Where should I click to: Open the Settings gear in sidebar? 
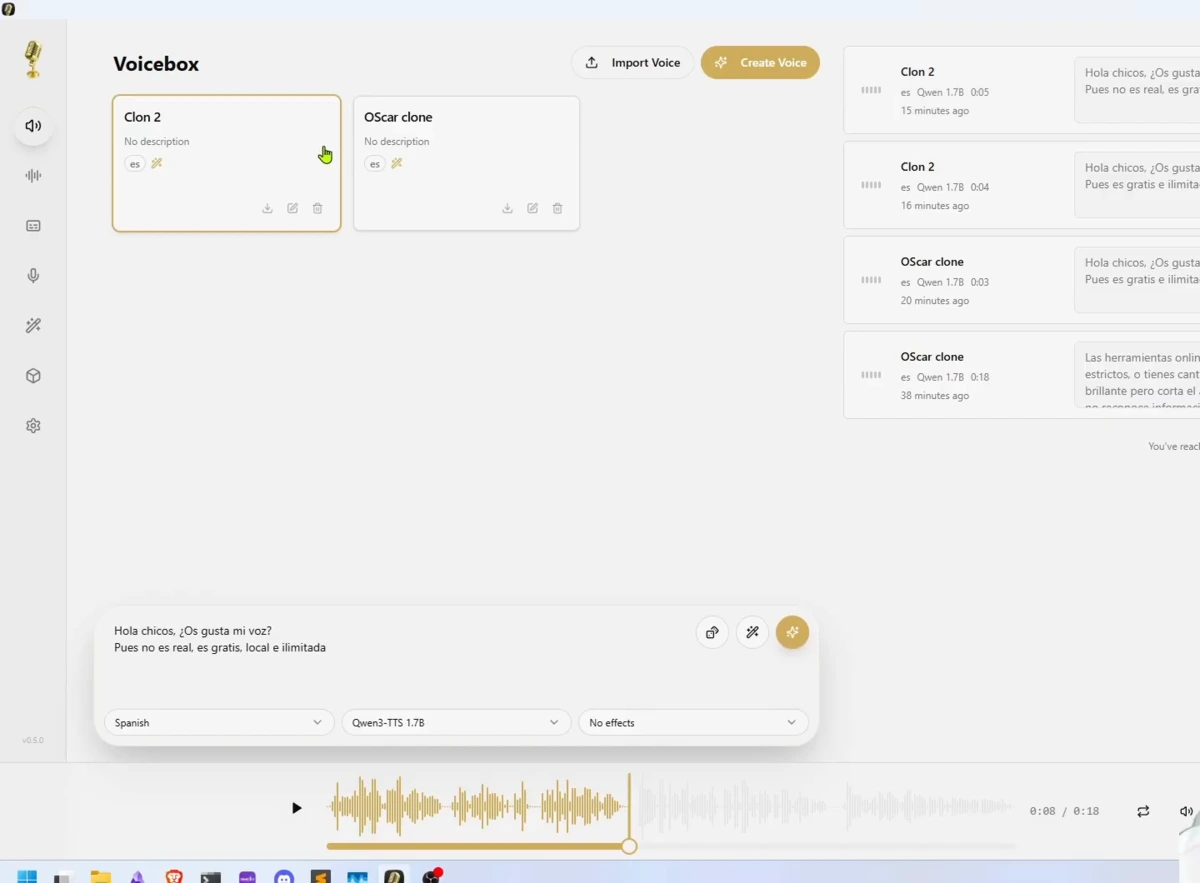[33, 426]
